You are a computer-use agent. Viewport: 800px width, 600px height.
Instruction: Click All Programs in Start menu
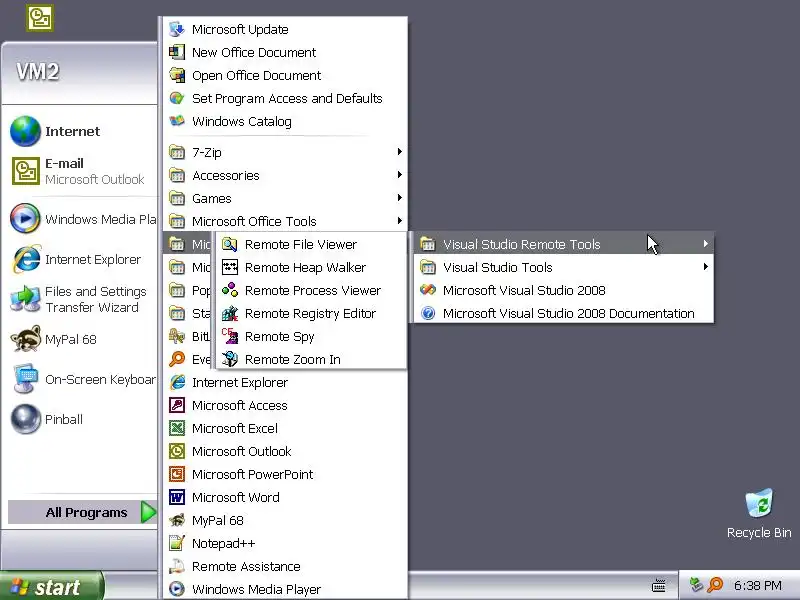(x=82, y=512)
